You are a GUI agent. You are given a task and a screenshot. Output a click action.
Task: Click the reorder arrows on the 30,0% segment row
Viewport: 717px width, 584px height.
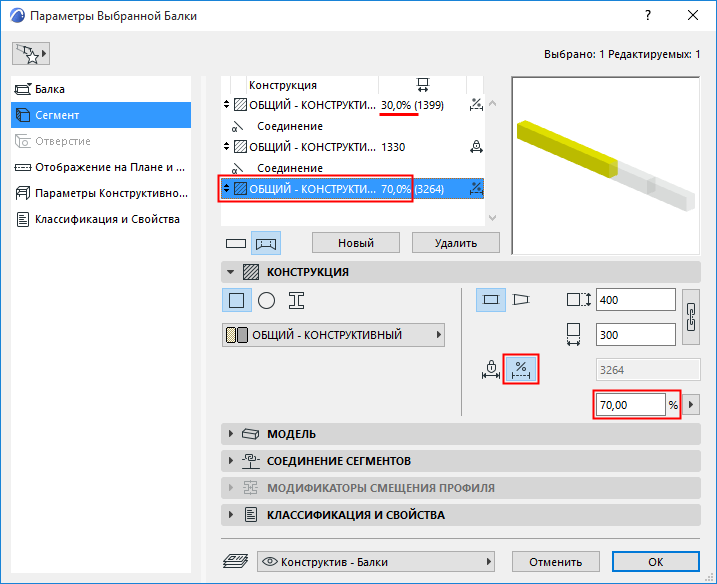coord(226,105)
